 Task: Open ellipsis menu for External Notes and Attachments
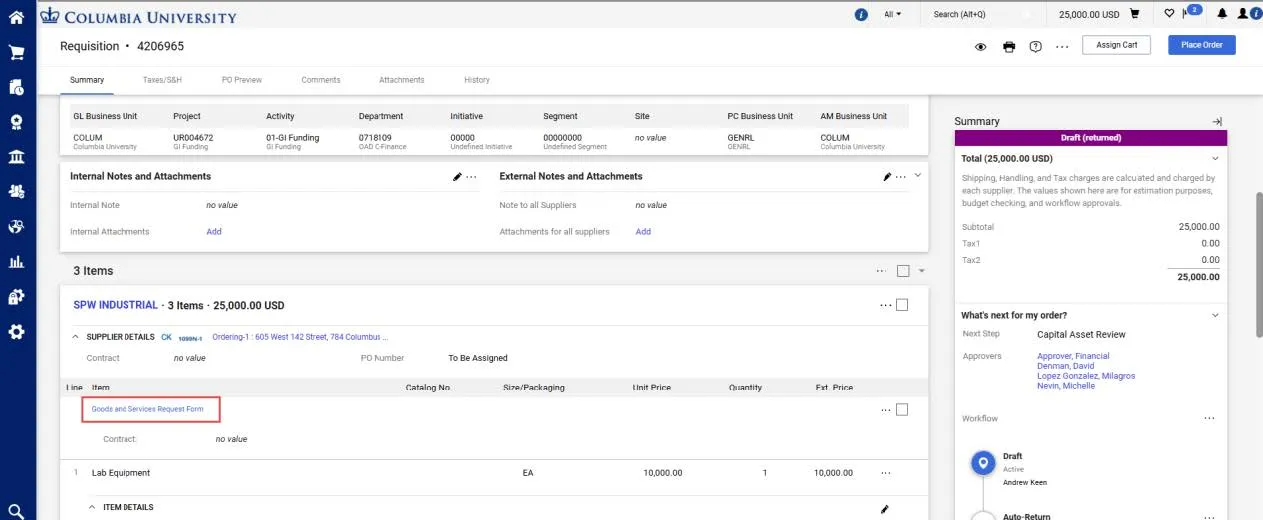pos(901,177)
